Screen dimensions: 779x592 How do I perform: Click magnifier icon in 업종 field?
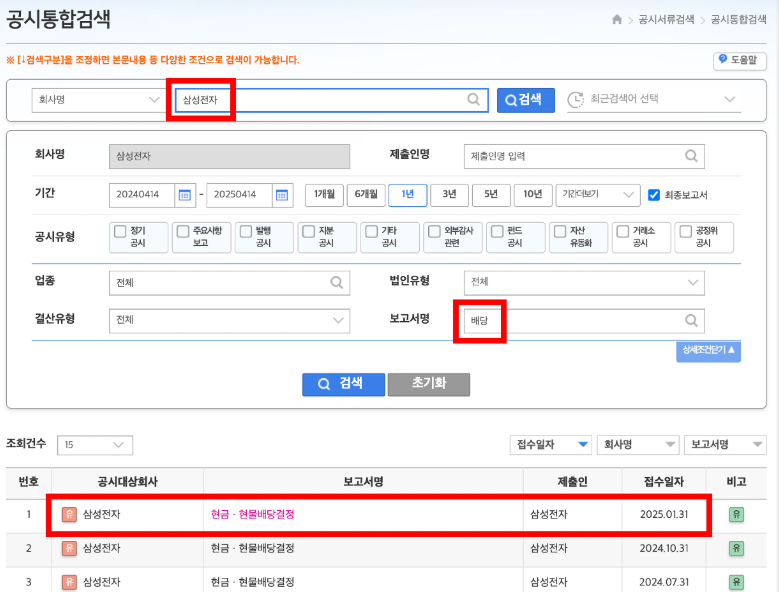pos(336,282)
